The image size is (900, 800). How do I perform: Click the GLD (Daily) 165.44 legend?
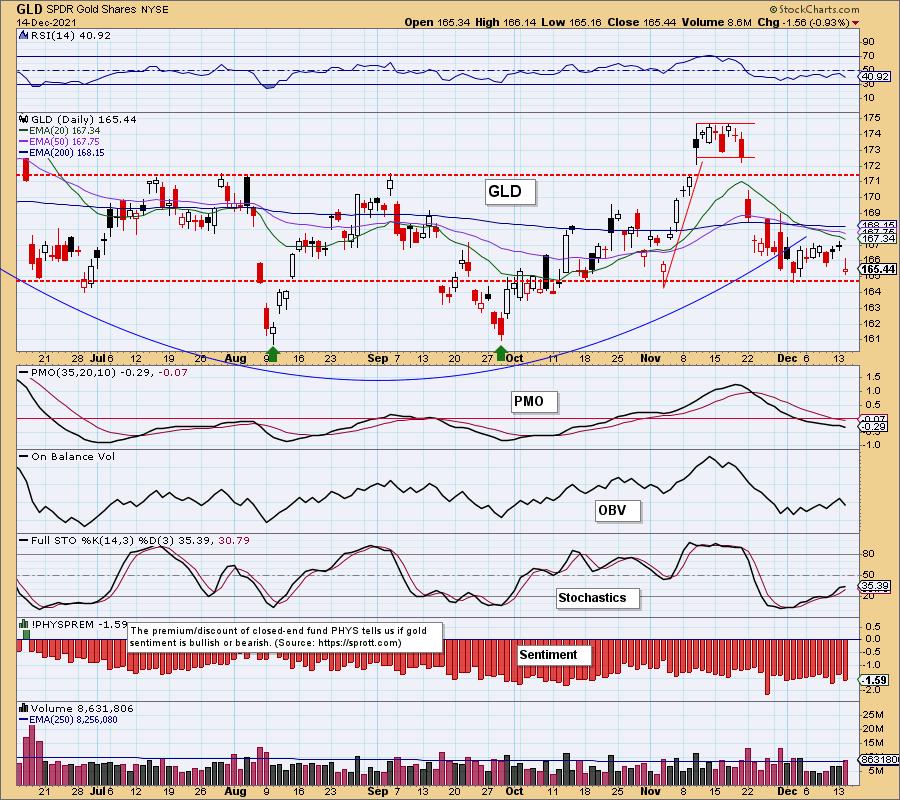click(x=84, y=119)
